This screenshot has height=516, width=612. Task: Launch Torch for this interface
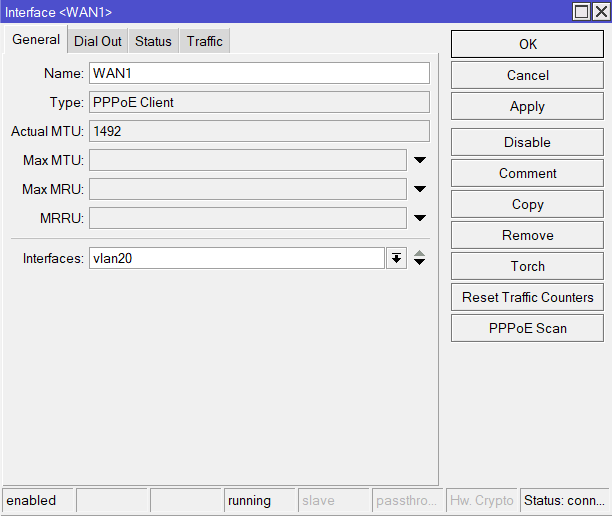tap(527, 266)
